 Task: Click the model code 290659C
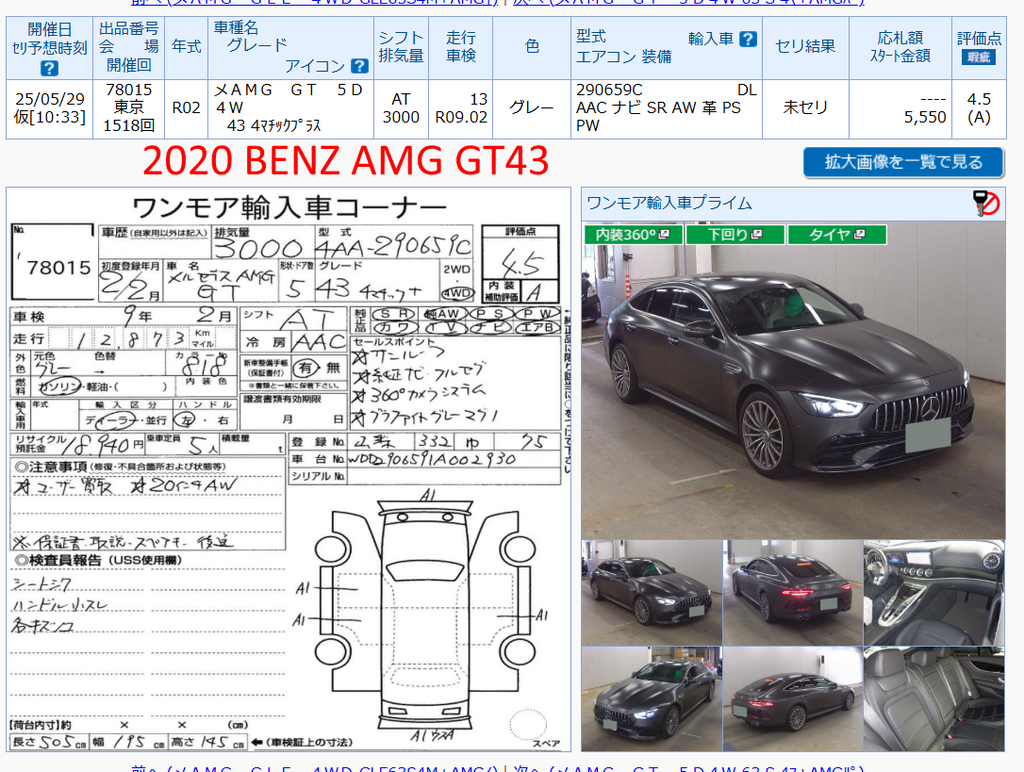(609, 89)
